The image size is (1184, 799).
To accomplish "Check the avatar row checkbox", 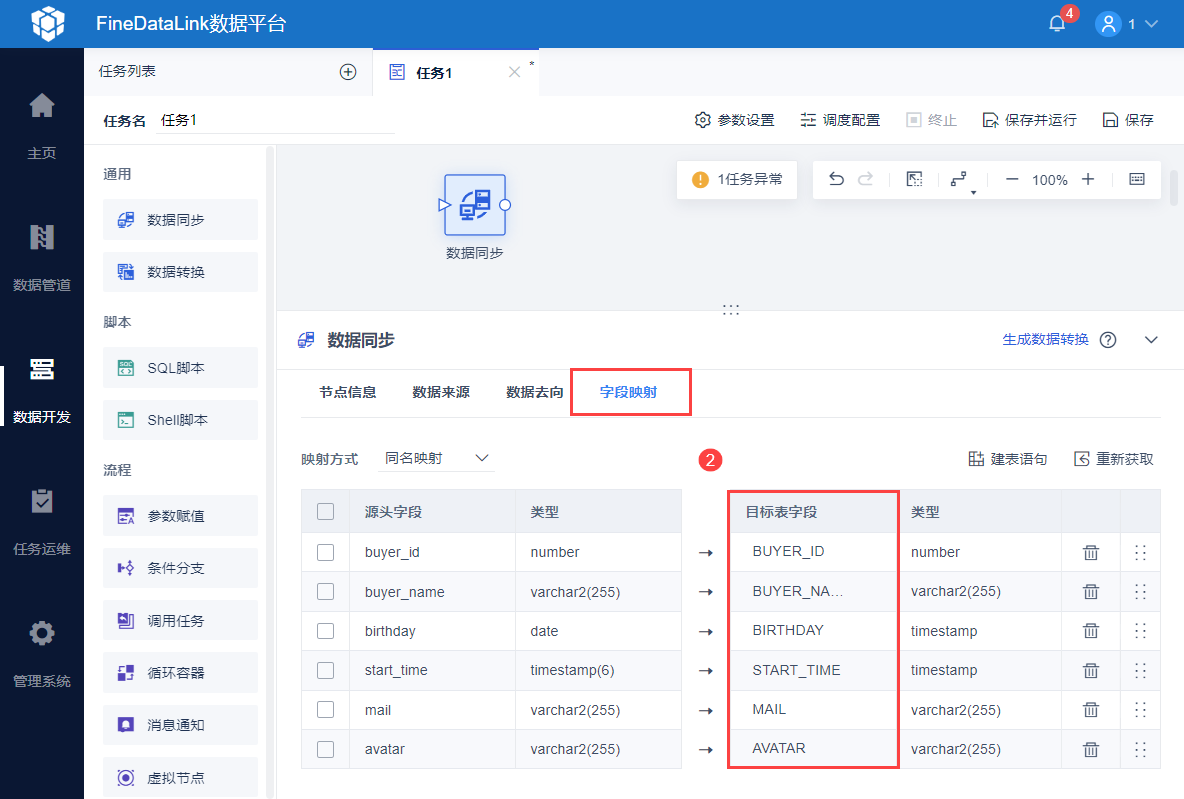I will [x=325, y=749].
